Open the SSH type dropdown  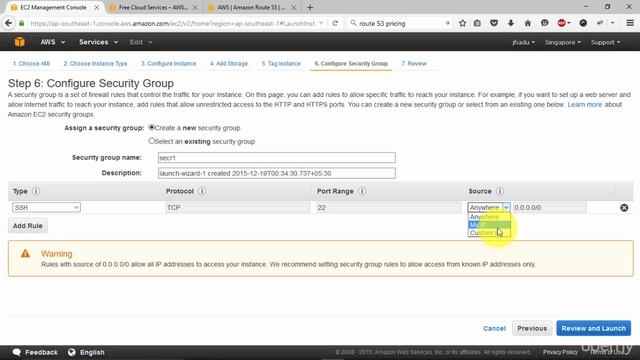(46, 207)
